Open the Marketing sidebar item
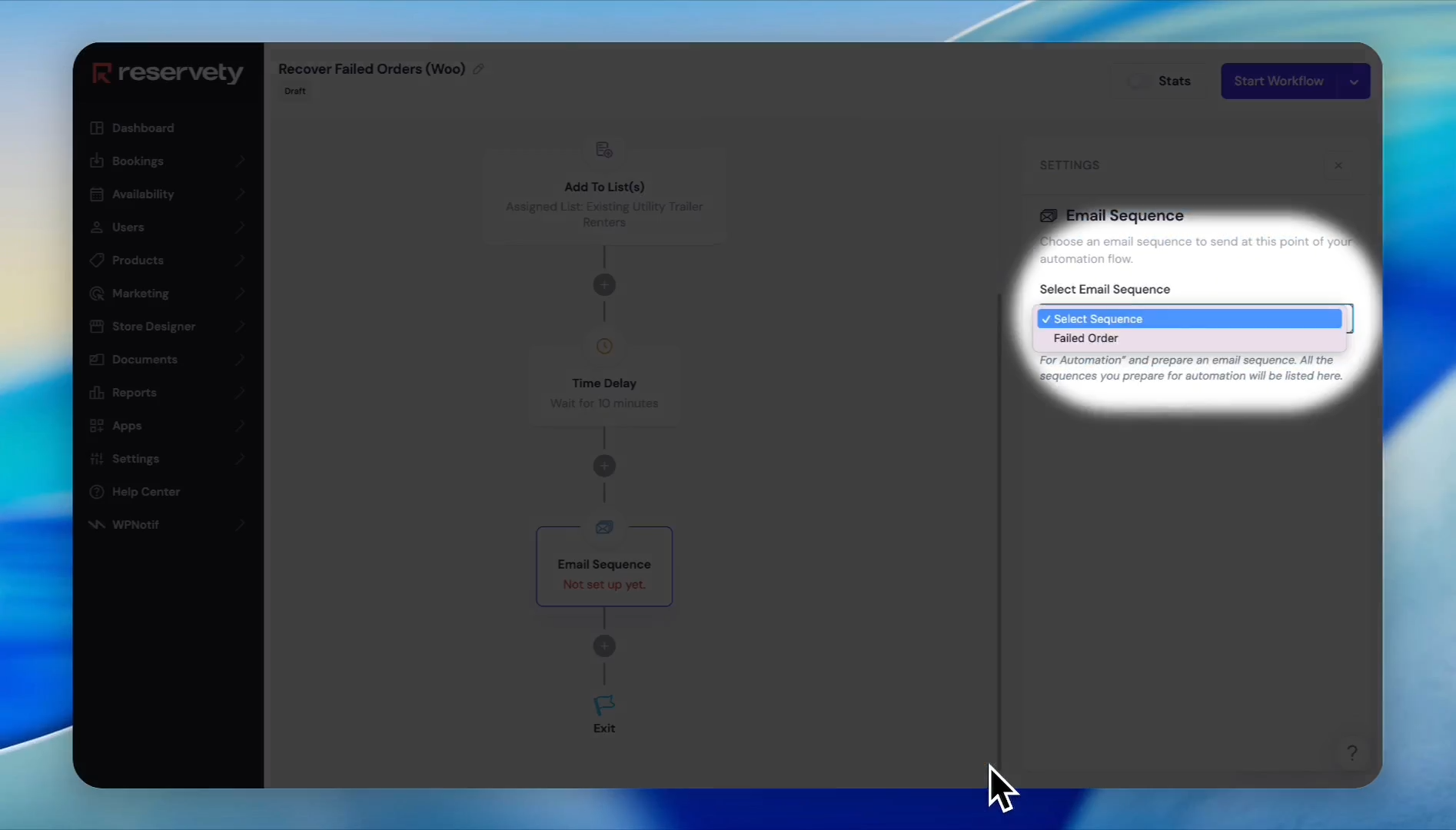The width and height of the screenshot is (1456, 830). pos(140,293)
